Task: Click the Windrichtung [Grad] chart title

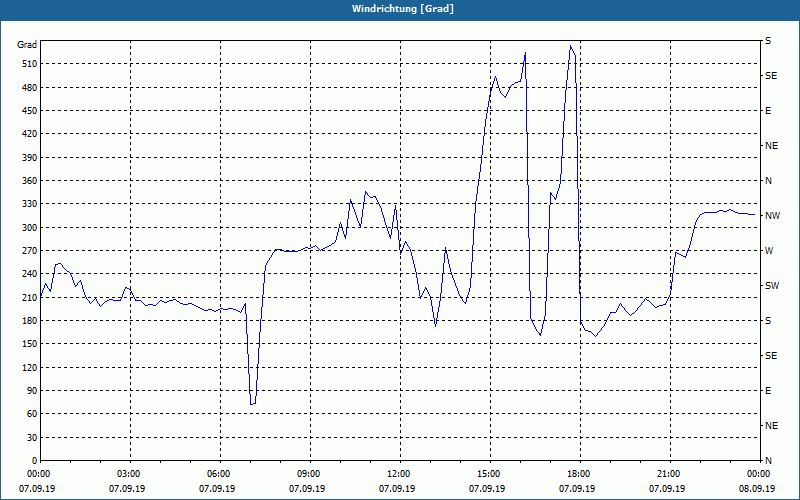Action: pos(403,9)
